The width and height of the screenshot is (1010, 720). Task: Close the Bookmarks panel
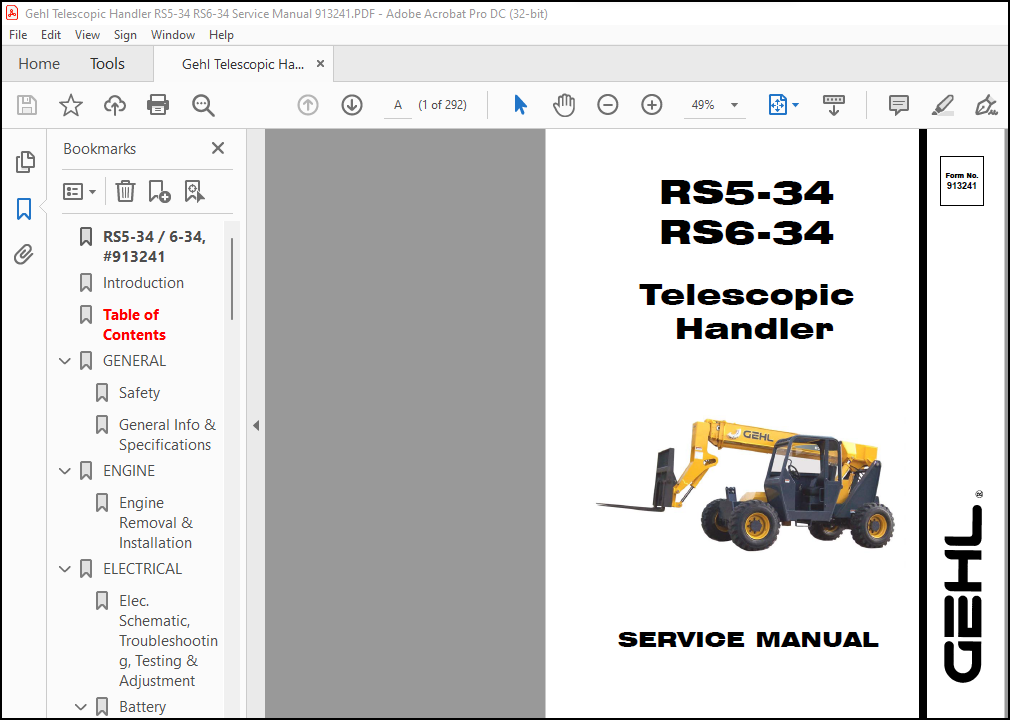[218, 148]
